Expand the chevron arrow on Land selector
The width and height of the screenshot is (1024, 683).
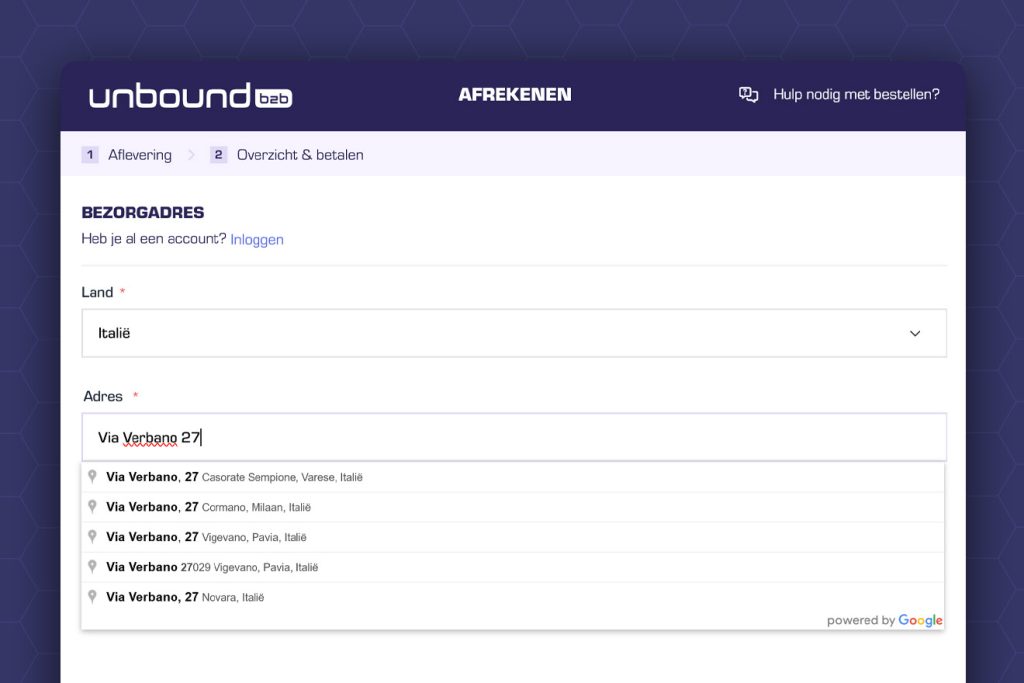click(x=914, y=333)
